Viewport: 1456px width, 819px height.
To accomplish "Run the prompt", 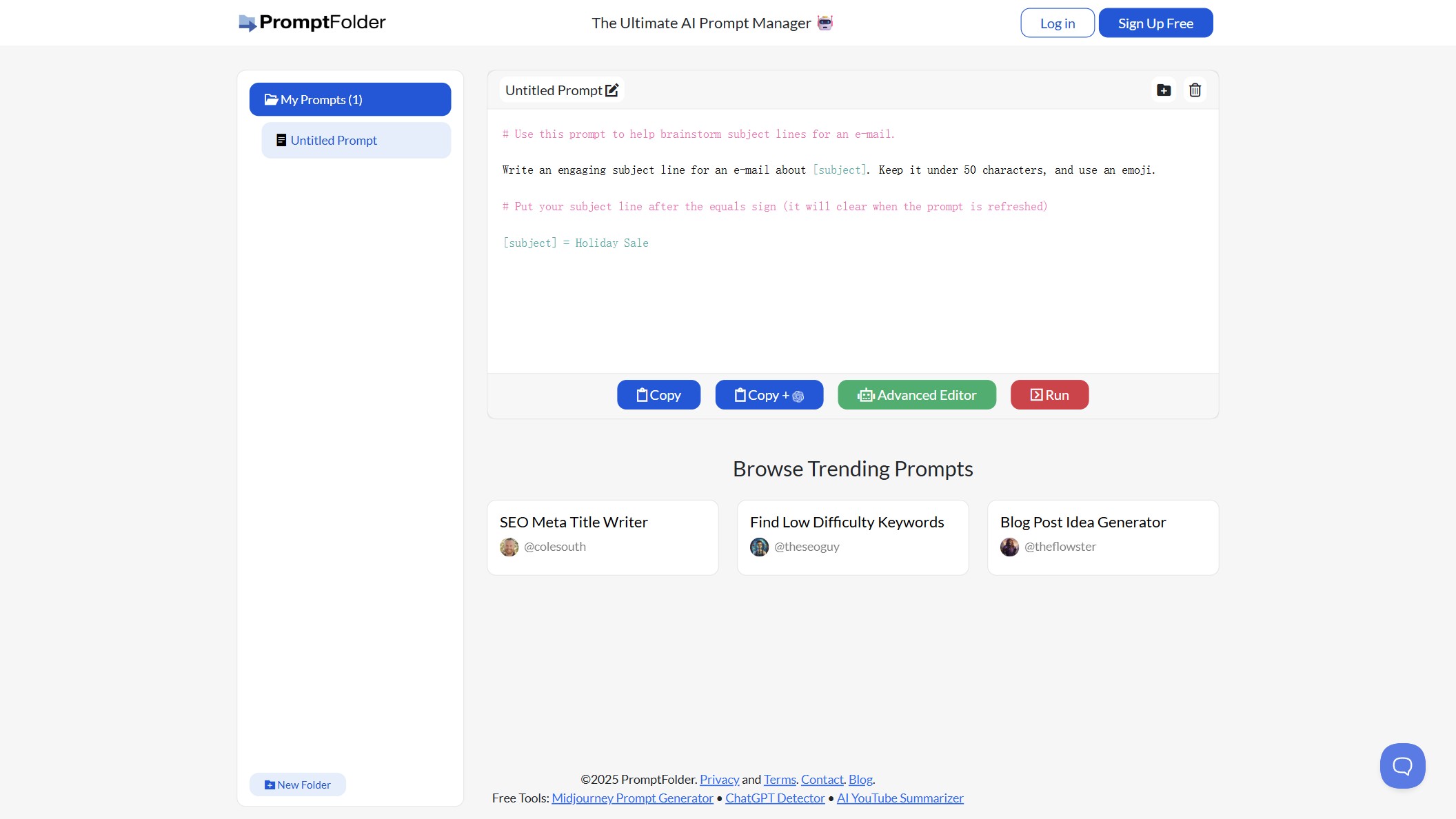I will coord(1049,395).
